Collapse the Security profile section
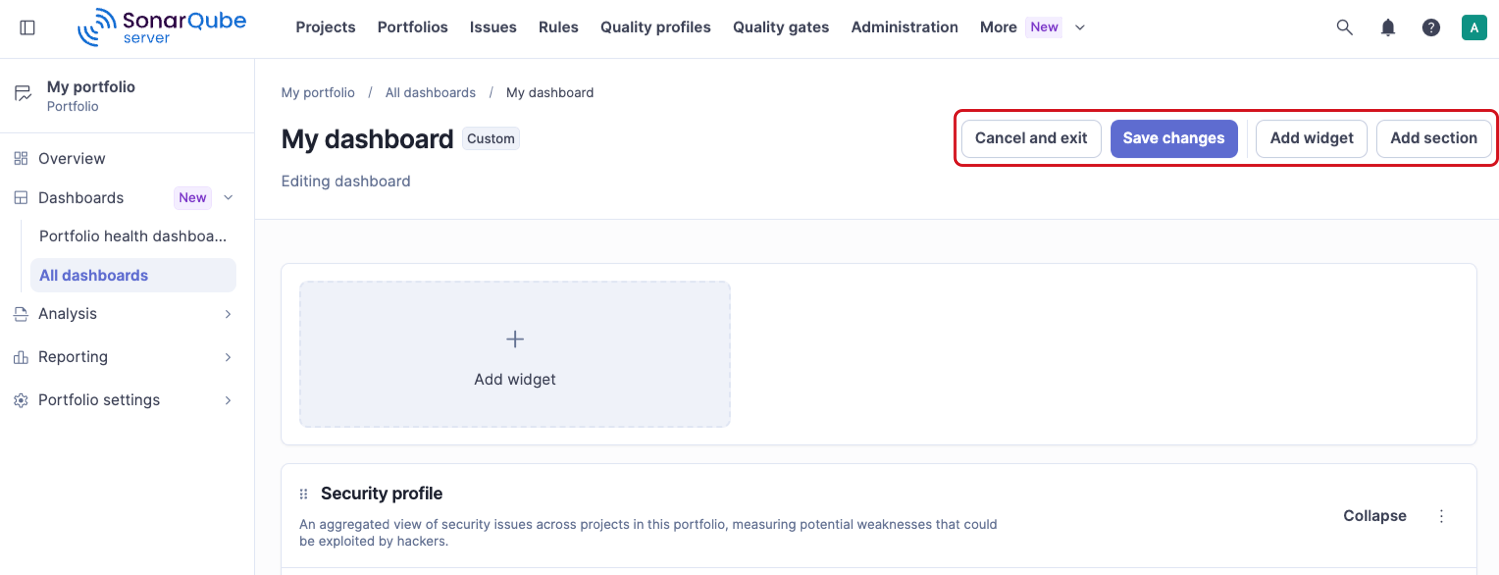1499x575 pixels. tap(1375, 516)
